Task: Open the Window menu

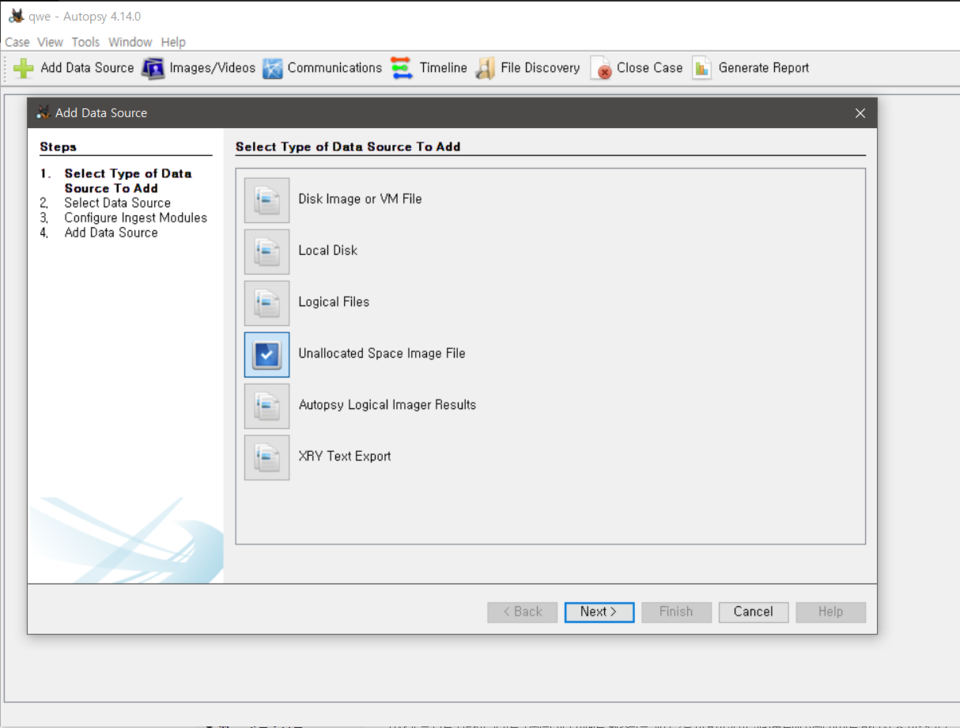Action: (130, 42)
